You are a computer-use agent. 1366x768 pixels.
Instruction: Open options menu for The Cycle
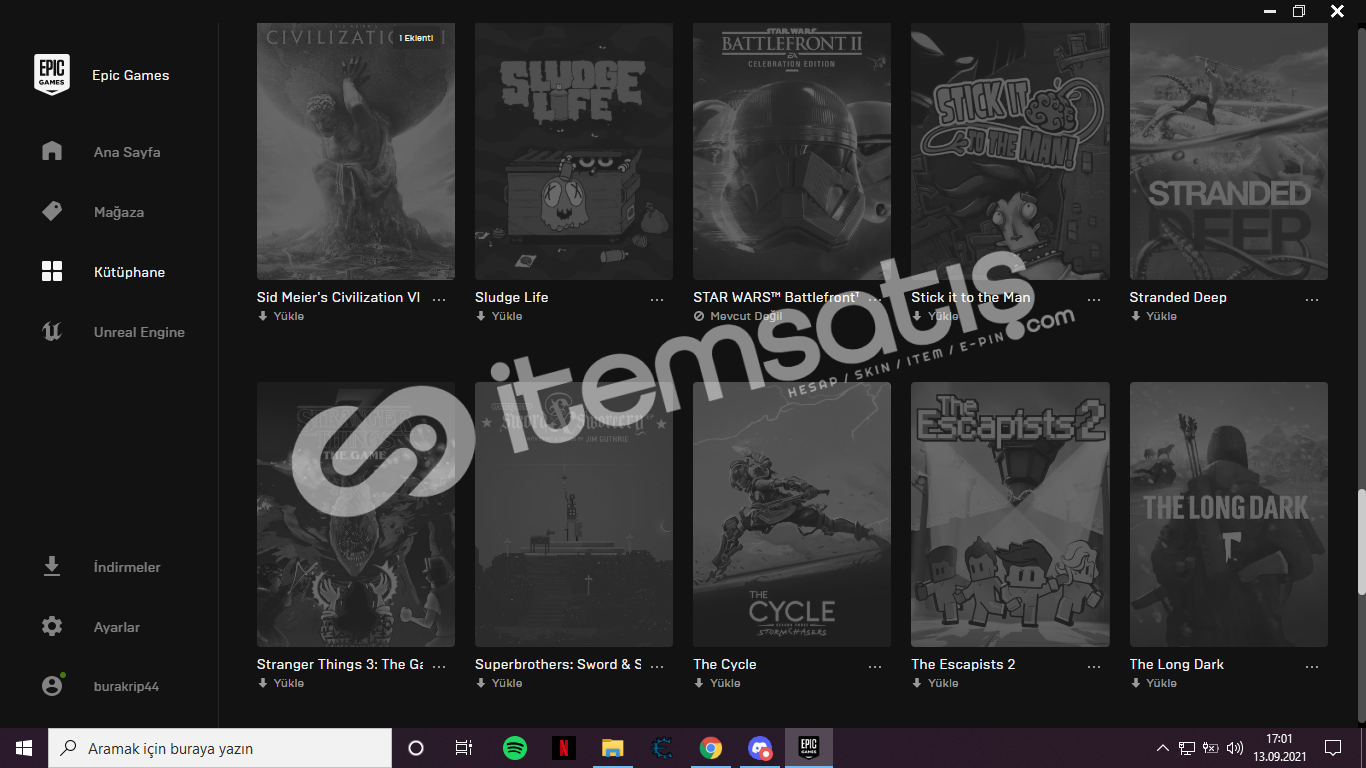pyautogui.click(x=875, y=666)
